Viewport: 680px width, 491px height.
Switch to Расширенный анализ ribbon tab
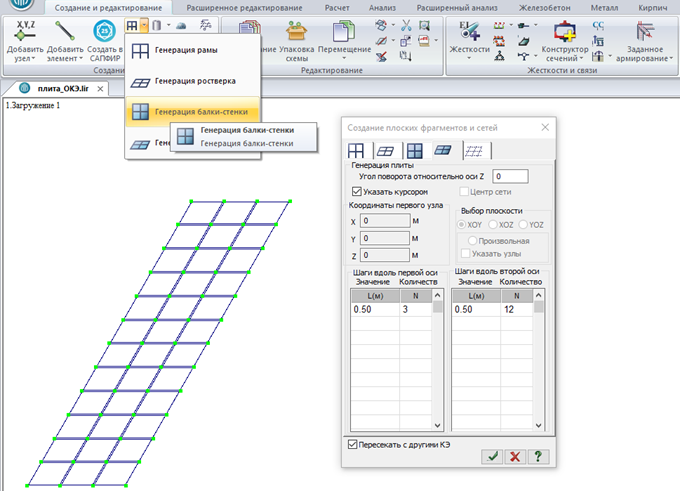(x=457, y=8)
